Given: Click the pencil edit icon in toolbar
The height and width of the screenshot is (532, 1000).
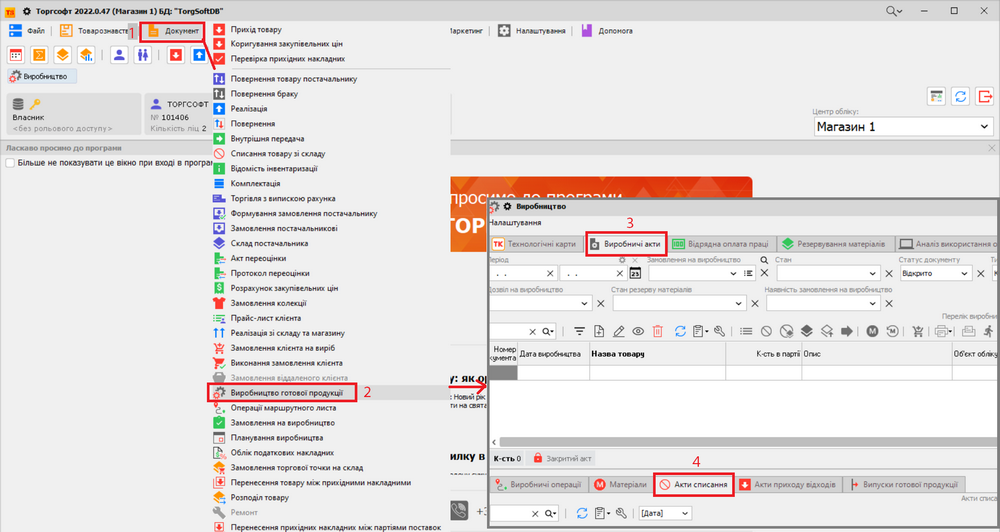Looking at the screenshot, I should [619, 331].
